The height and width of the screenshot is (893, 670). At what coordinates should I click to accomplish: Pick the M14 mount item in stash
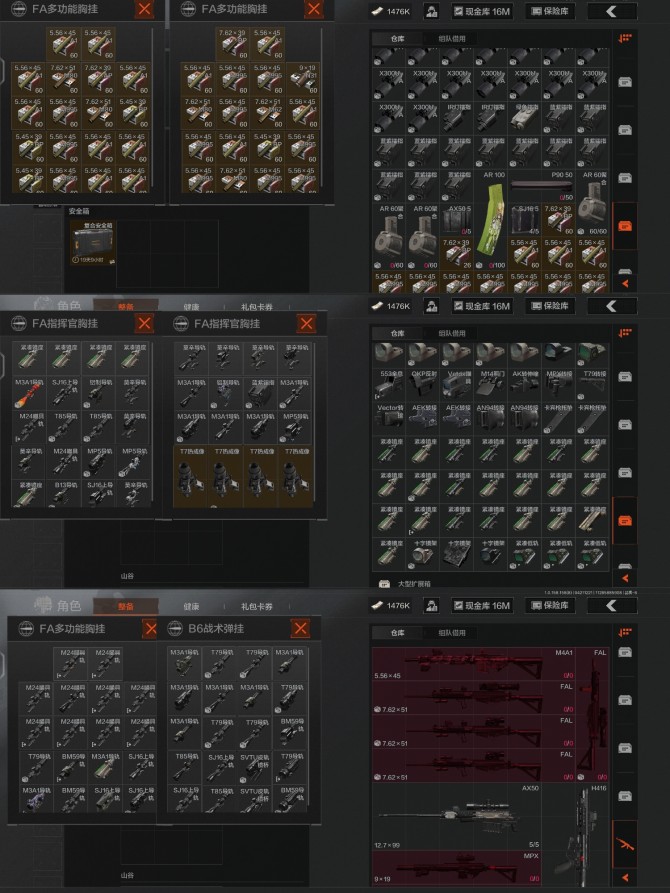(x=492, y=384)
